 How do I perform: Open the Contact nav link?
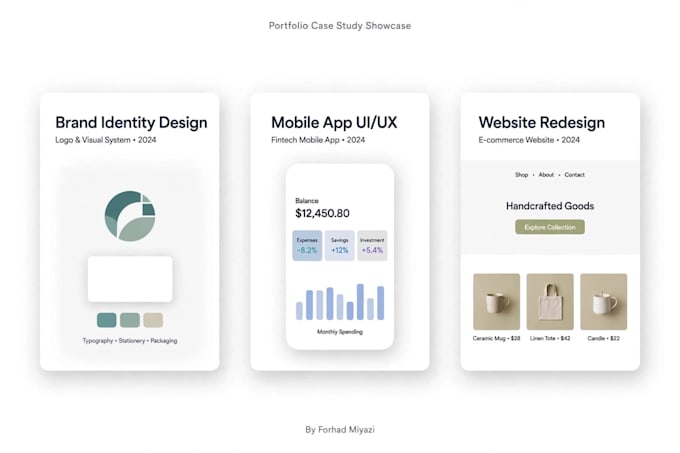(575, 175)
